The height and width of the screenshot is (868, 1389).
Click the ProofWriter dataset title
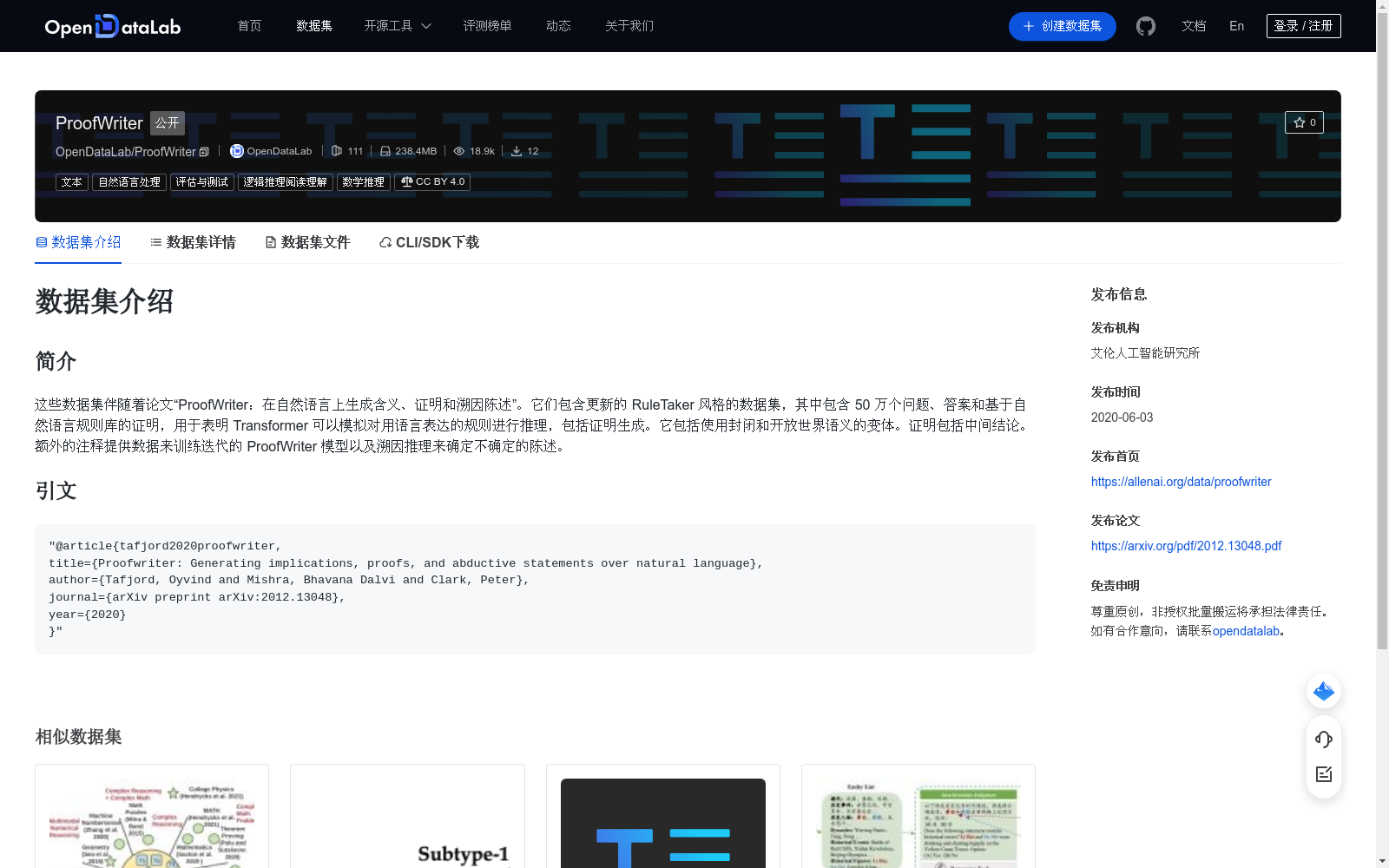(99, 123)
